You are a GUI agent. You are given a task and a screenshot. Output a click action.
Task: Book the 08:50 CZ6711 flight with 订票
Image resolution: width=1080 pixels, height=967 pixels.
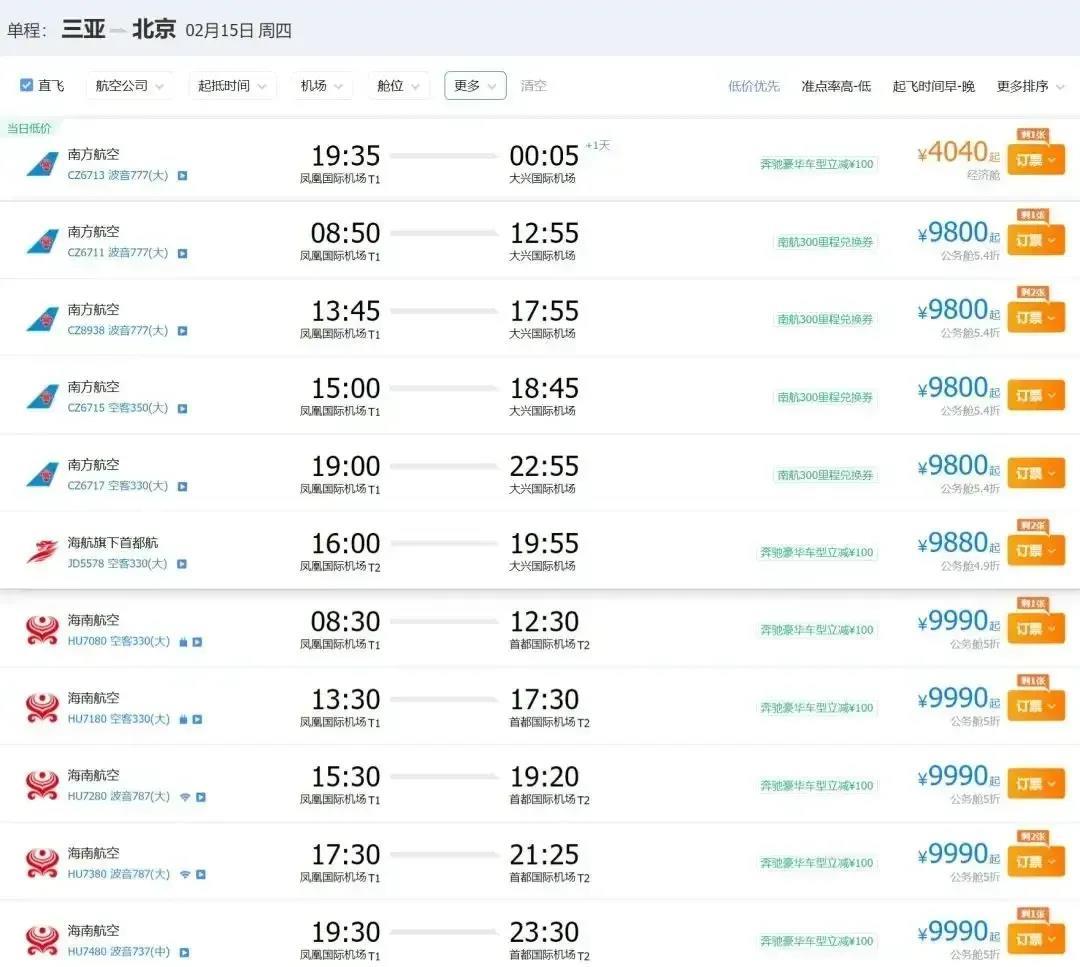click(x=1036, y=240)
